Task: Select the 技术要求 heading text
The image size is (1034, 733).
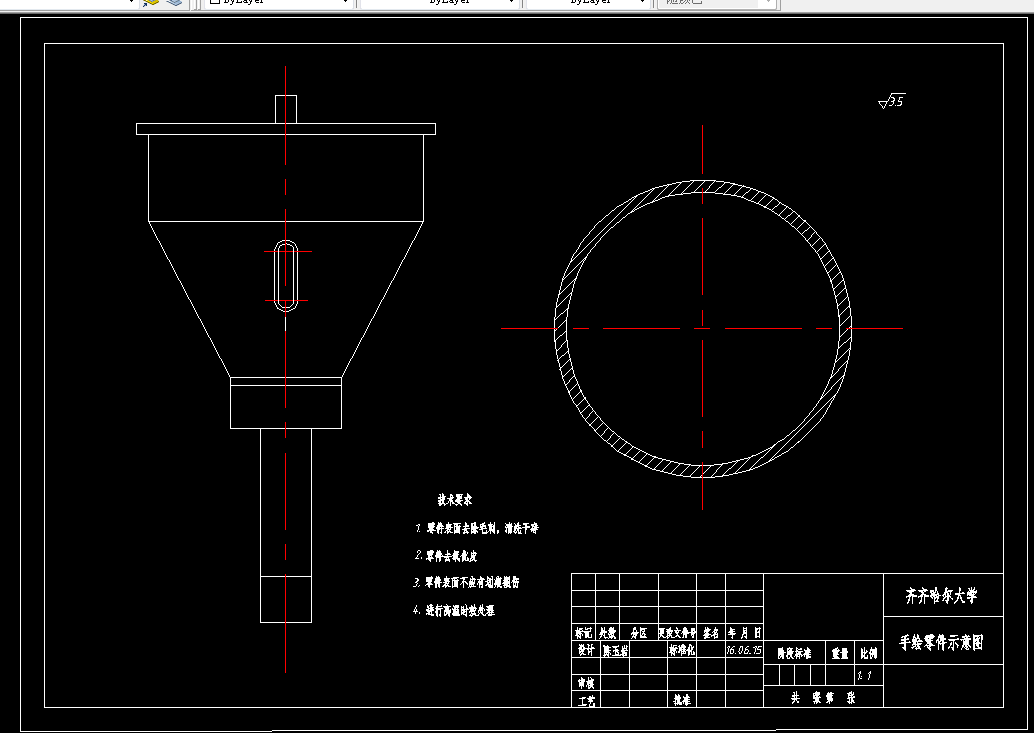Action: point(455,500)
